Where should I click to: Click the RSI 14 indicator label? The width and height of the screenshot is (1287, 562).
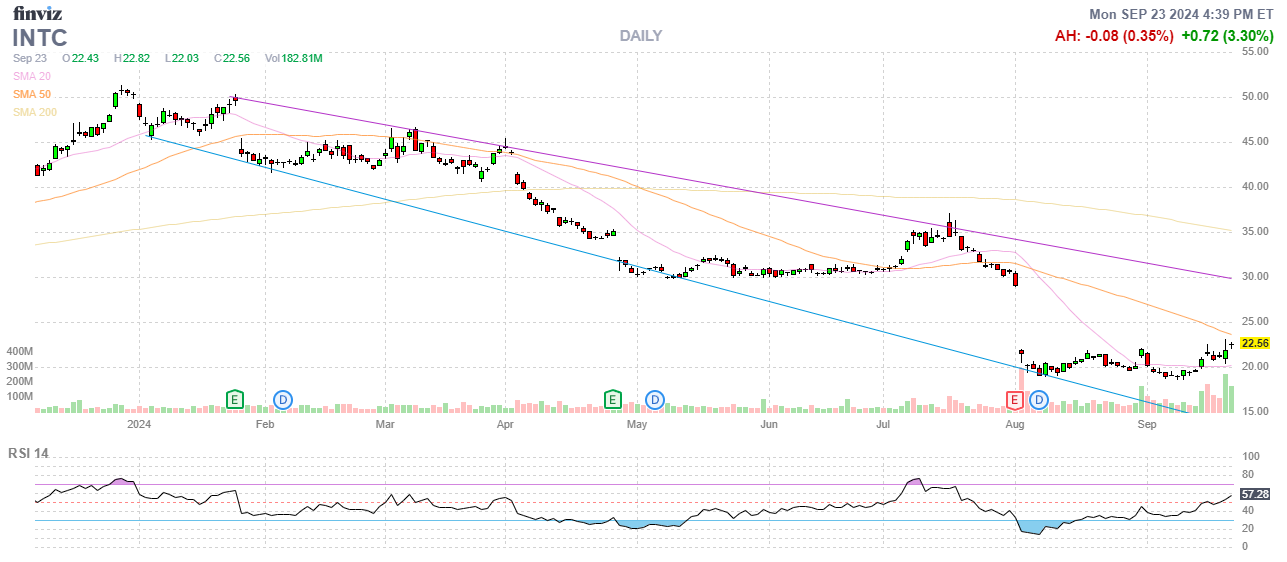[28, 454]
